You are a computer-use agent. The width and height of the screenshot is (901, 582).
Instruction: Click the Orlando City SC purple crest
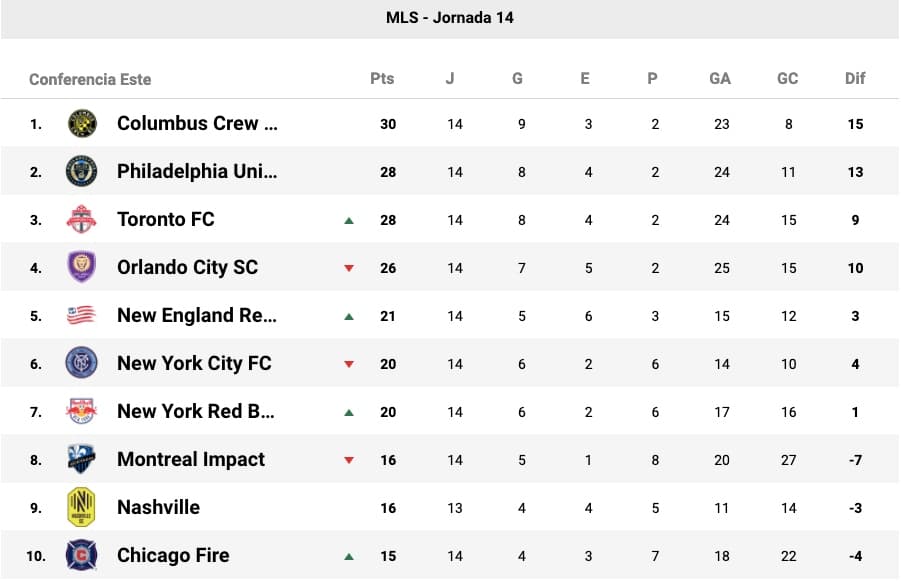pos(82,267)
